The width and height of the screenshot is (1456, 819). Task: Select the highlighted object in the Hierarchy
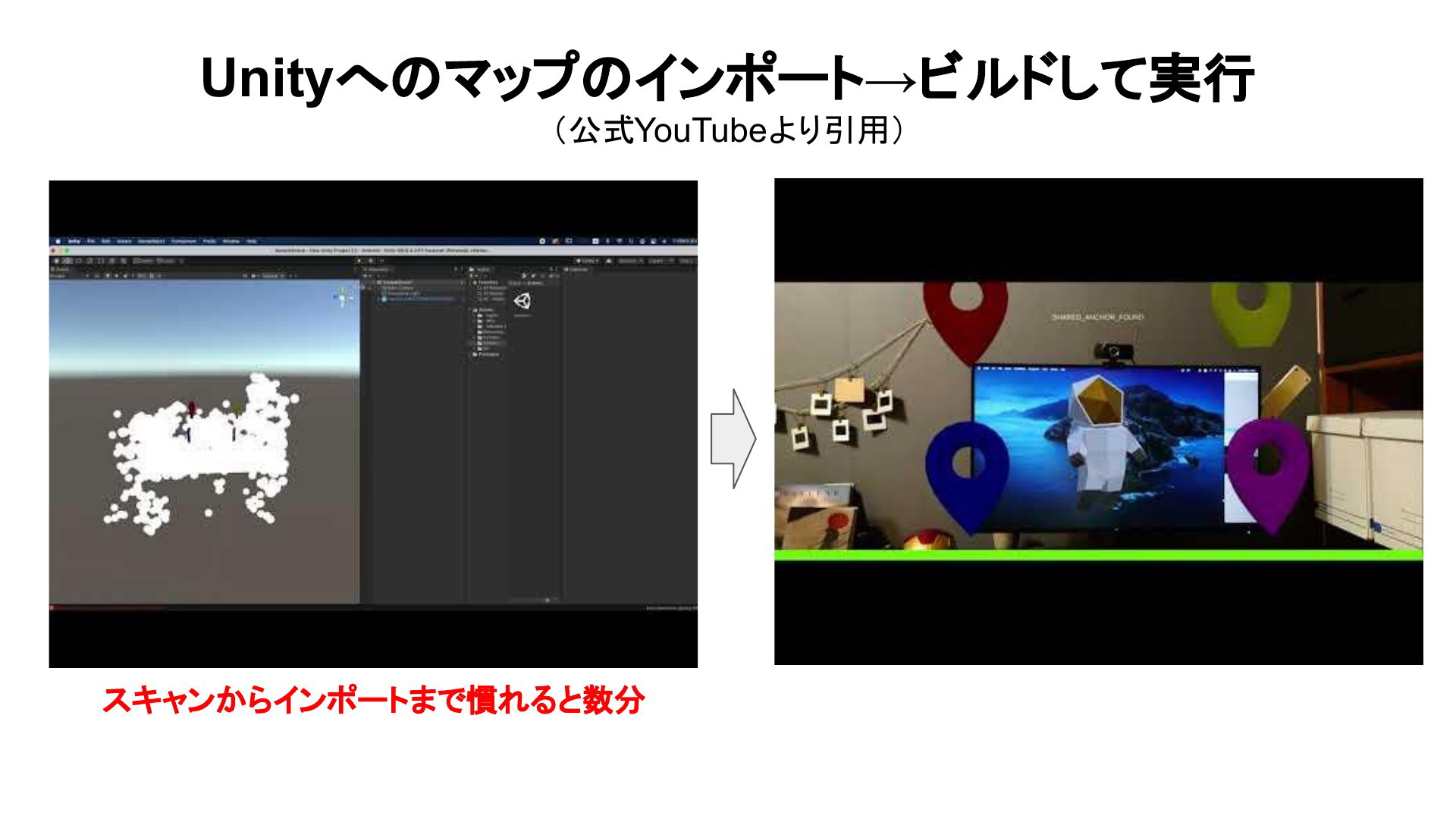(x=419, y=298)
